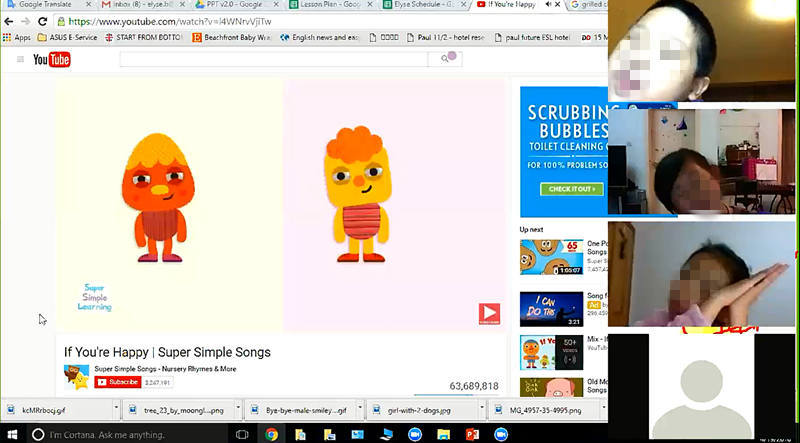This screenshot has height=443, width=800.
Task: Open download options for MG_4957-35-4995.png
Action: [x=603, y=409]
